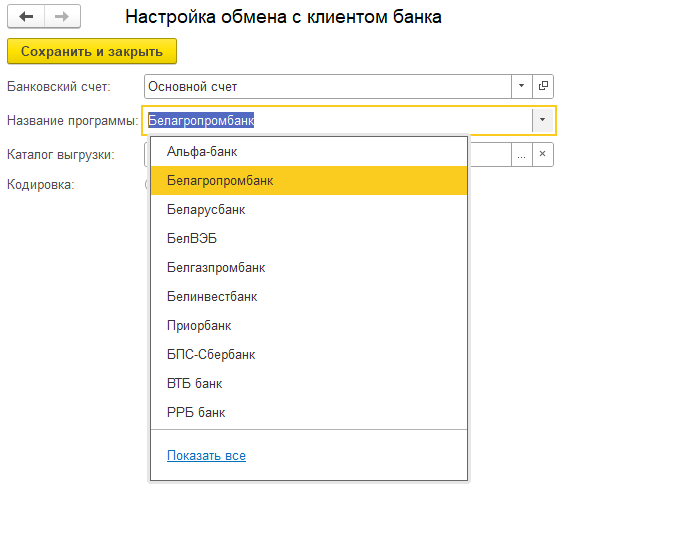Go back with the left arrow icon
673x537 pixels.
26,17
